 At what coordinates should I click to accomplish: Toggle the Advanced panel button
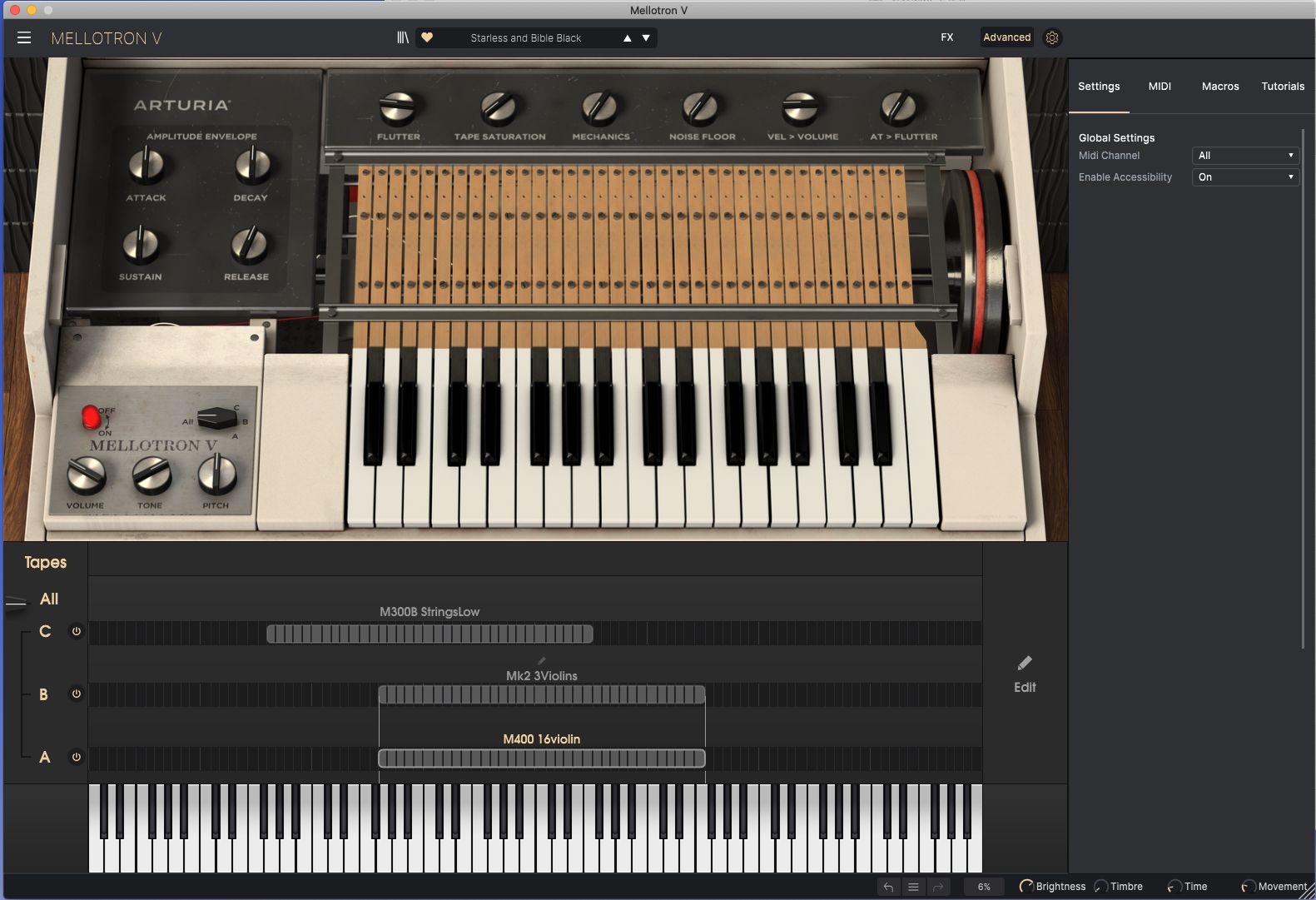[x=1006, y=37]
